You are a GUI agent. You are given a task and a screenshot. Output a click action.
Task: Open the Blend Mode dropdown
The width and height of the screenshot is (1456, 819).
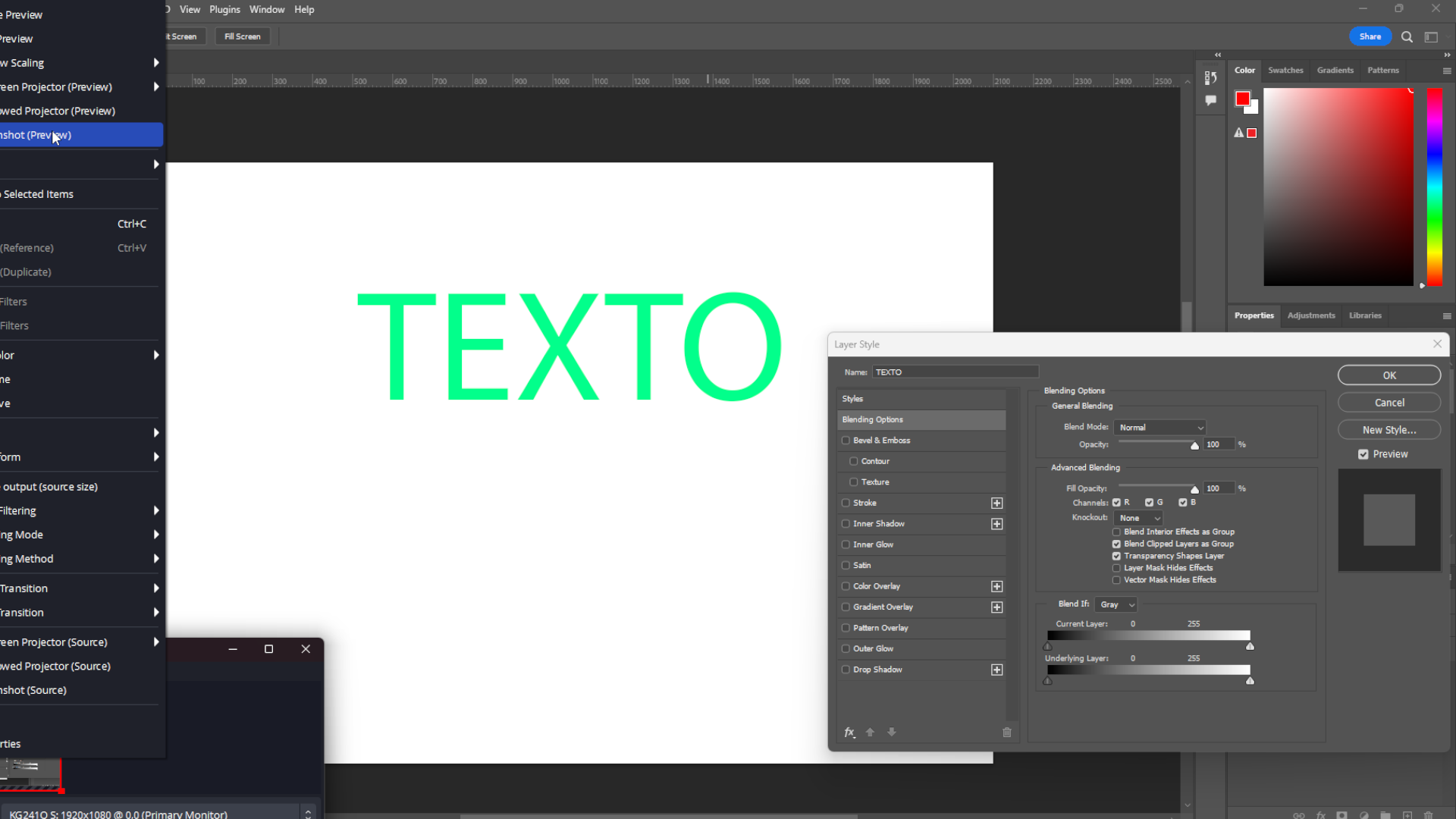[1159, 427]
